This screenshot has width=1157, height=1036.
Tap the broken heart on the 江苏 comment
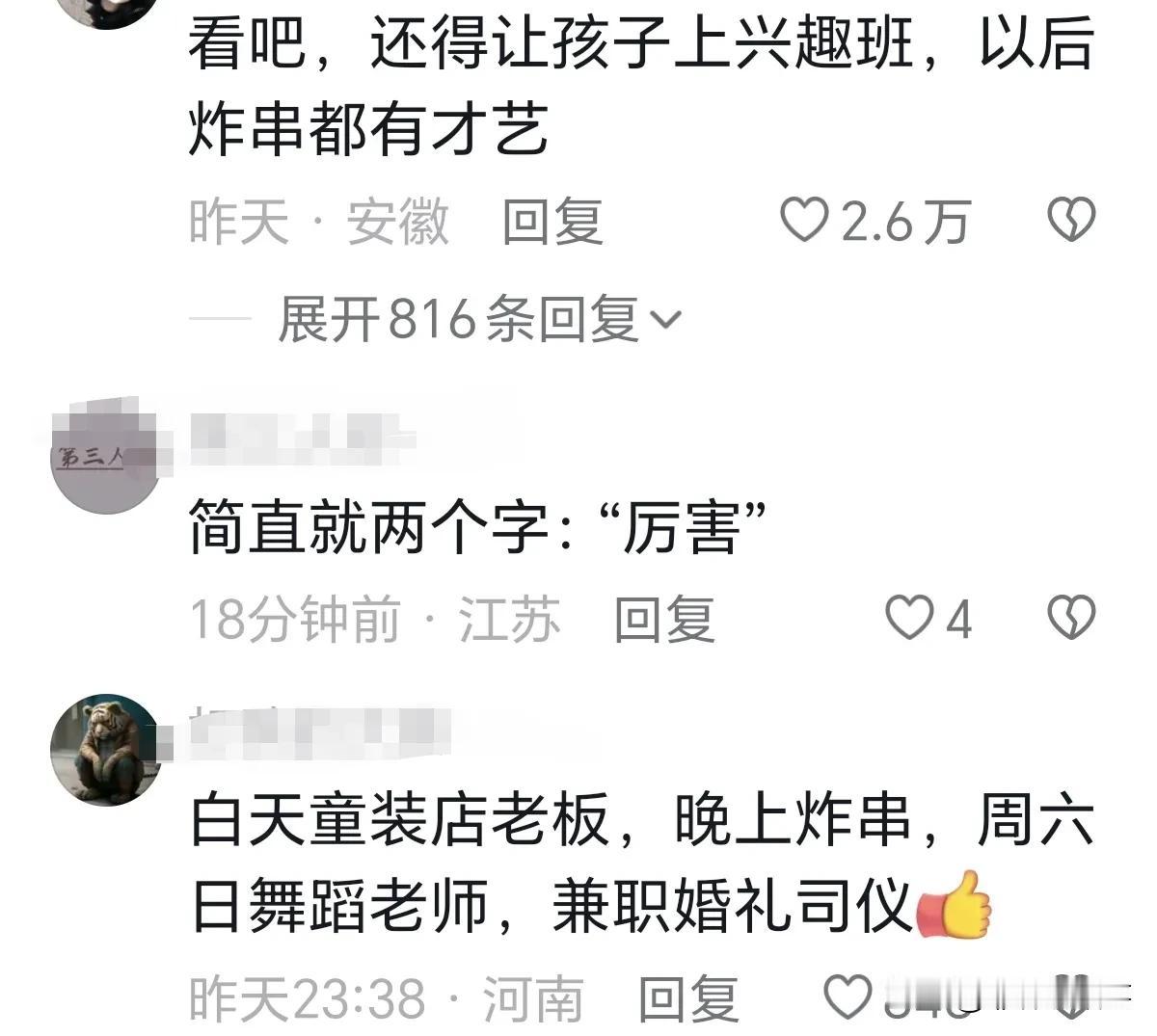click(x=1071, y=618)
